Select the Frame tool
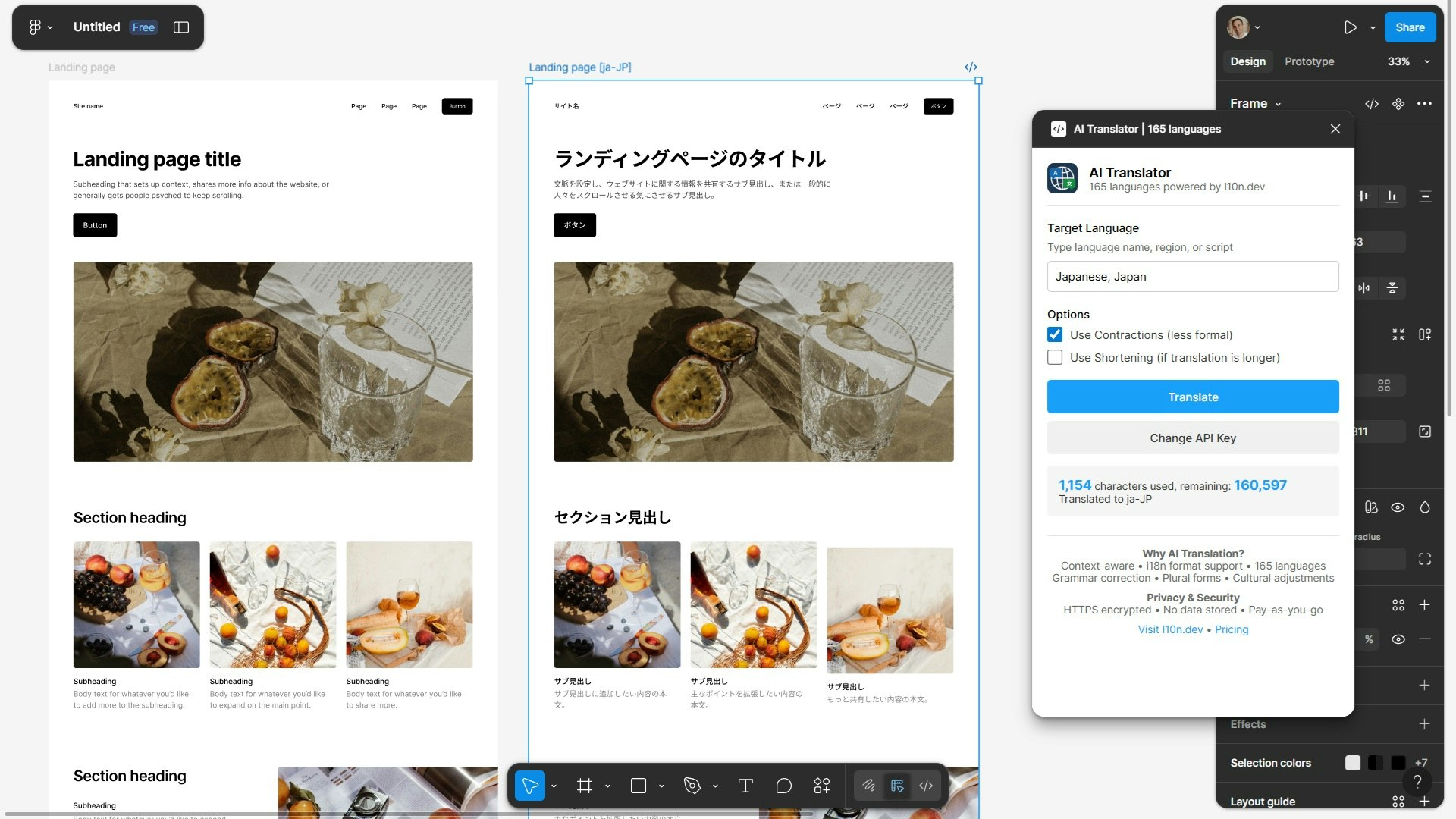This screenshot has width=1456, height=819. 585,786
